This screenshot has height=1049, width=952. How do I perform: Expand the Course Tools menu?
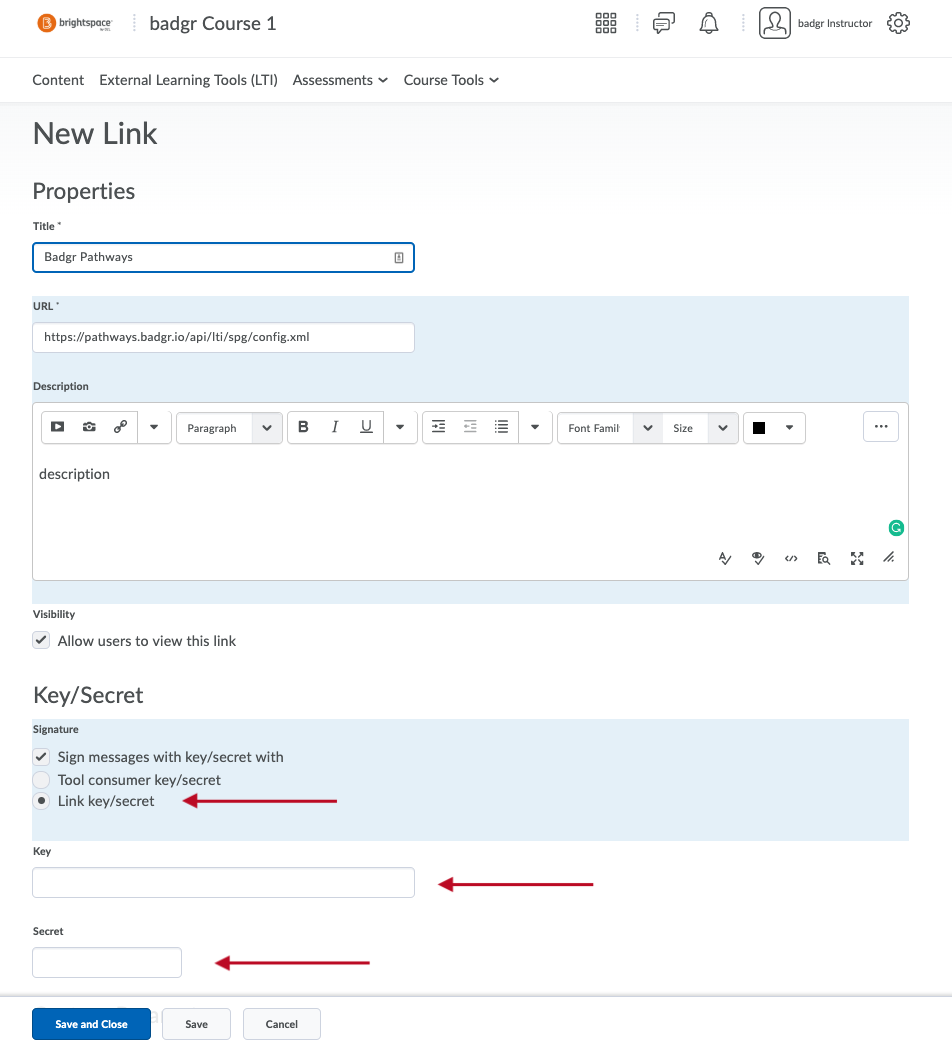coord(451,80)
